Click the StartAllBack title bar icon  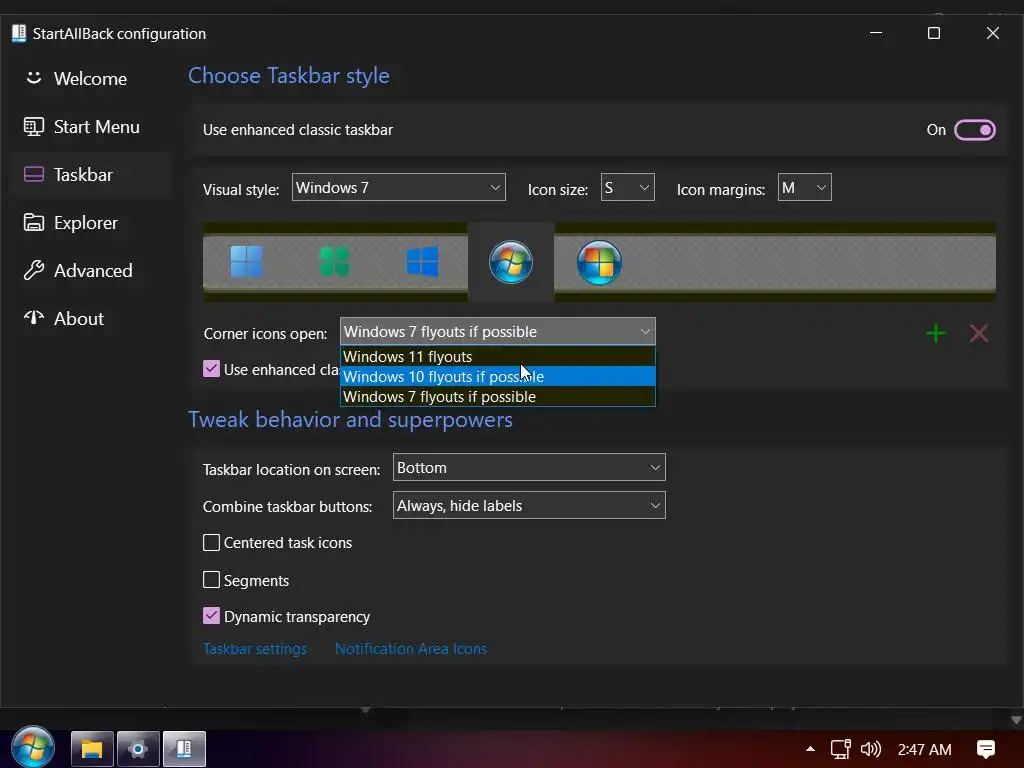[18, 33]
